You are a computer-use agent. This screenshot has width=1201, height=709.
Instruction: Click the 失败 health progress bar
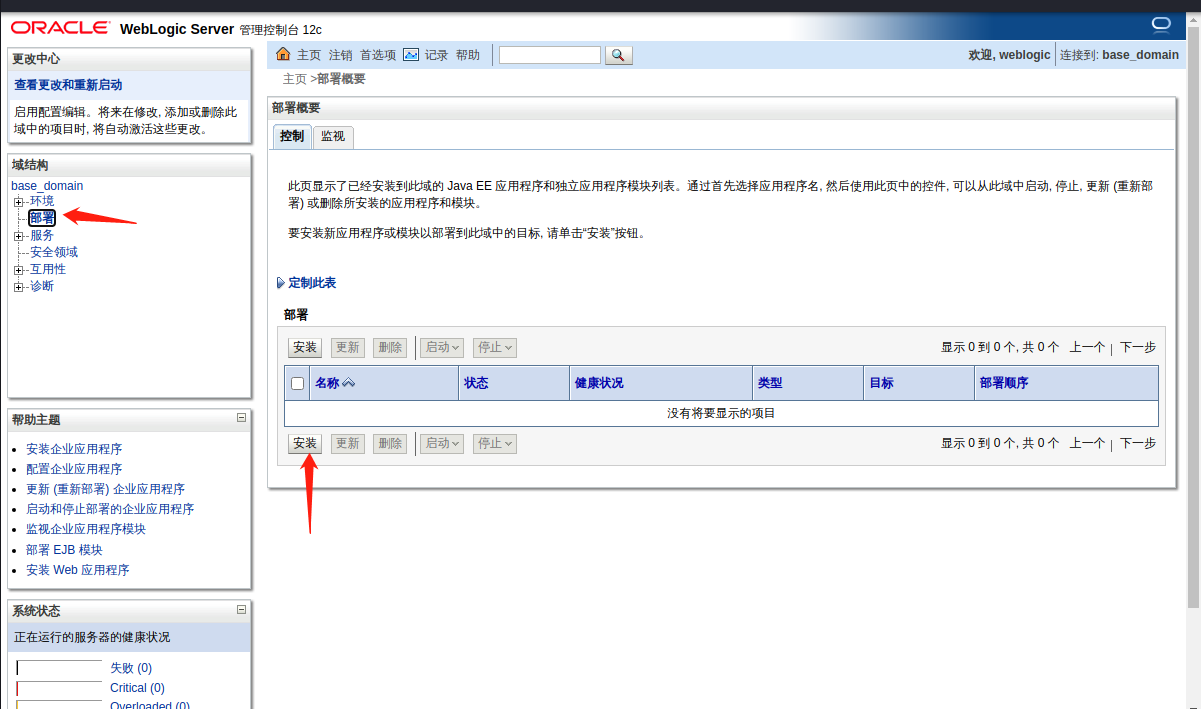[x=59, y=668]
